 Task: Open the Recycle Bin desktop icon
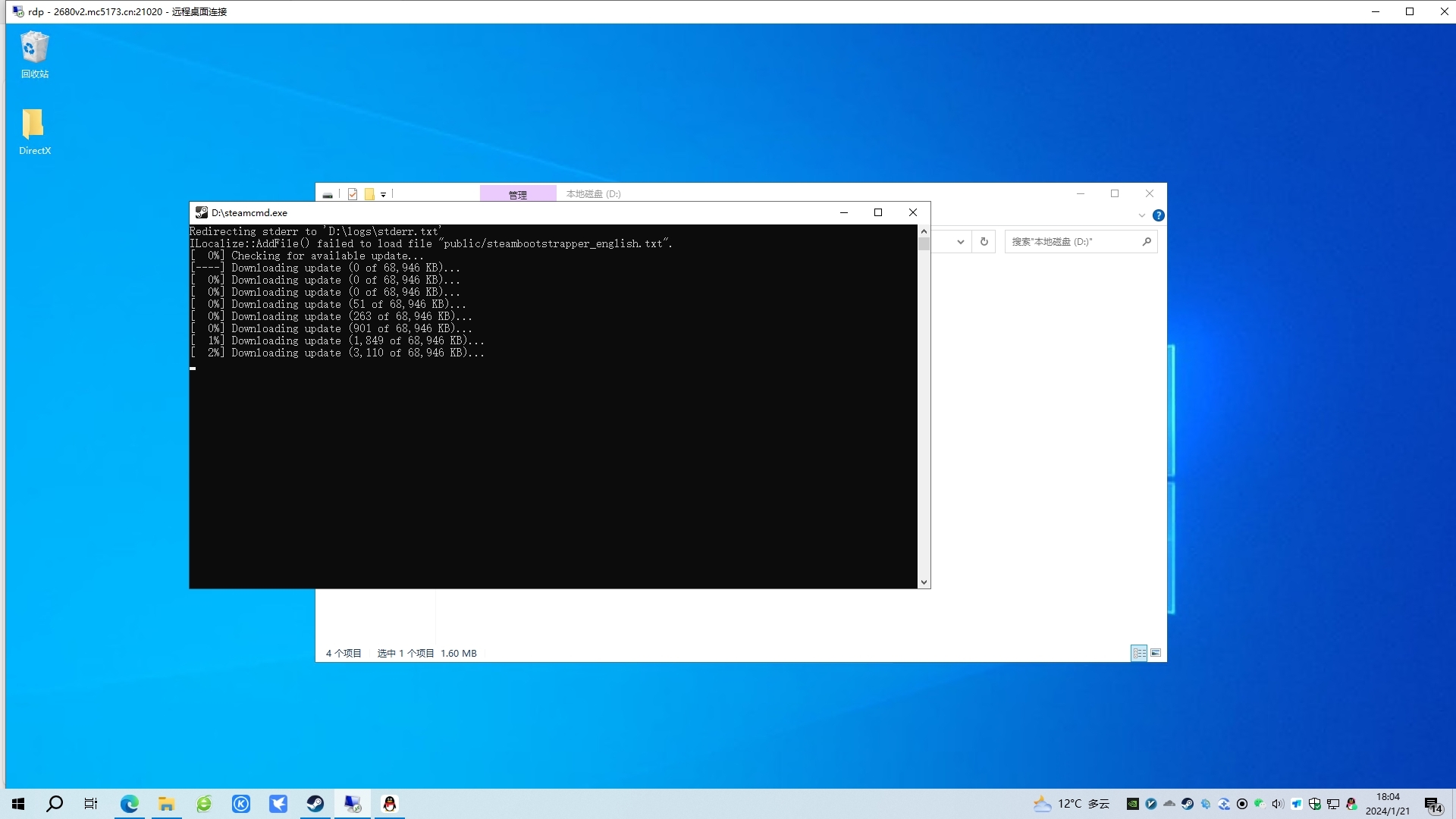point(34,49)
